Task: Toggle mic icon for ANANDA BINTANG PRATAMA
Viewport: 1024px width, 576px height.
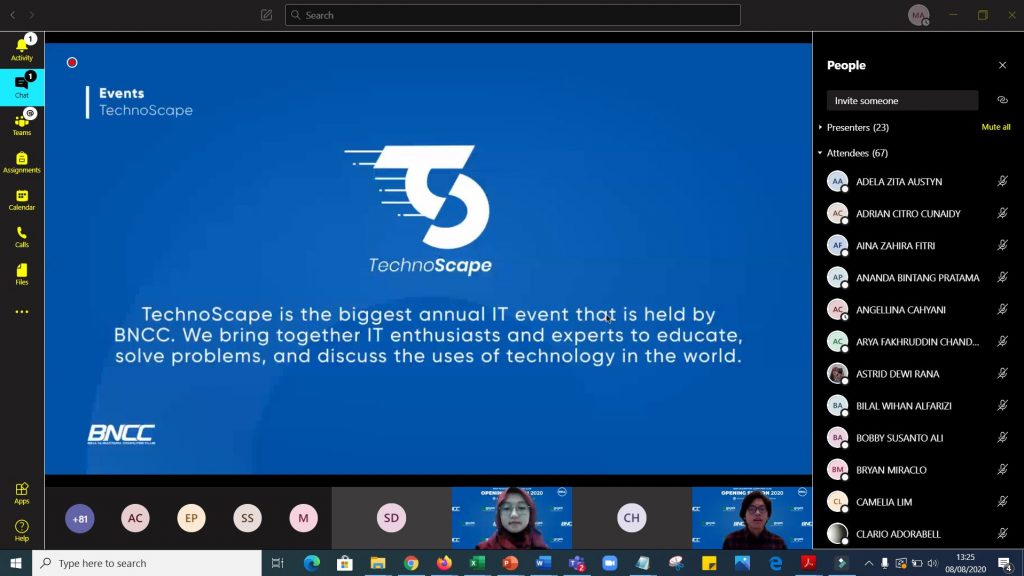Action: click(x=1002, y=277)
